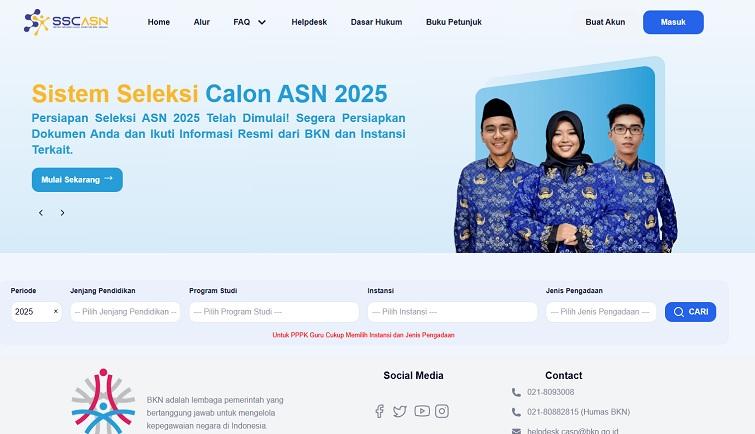Open the Pilih Instansi dropdown
Image resolution: width=755 pixels, height=434 pixels.
(x=452, y=312)
